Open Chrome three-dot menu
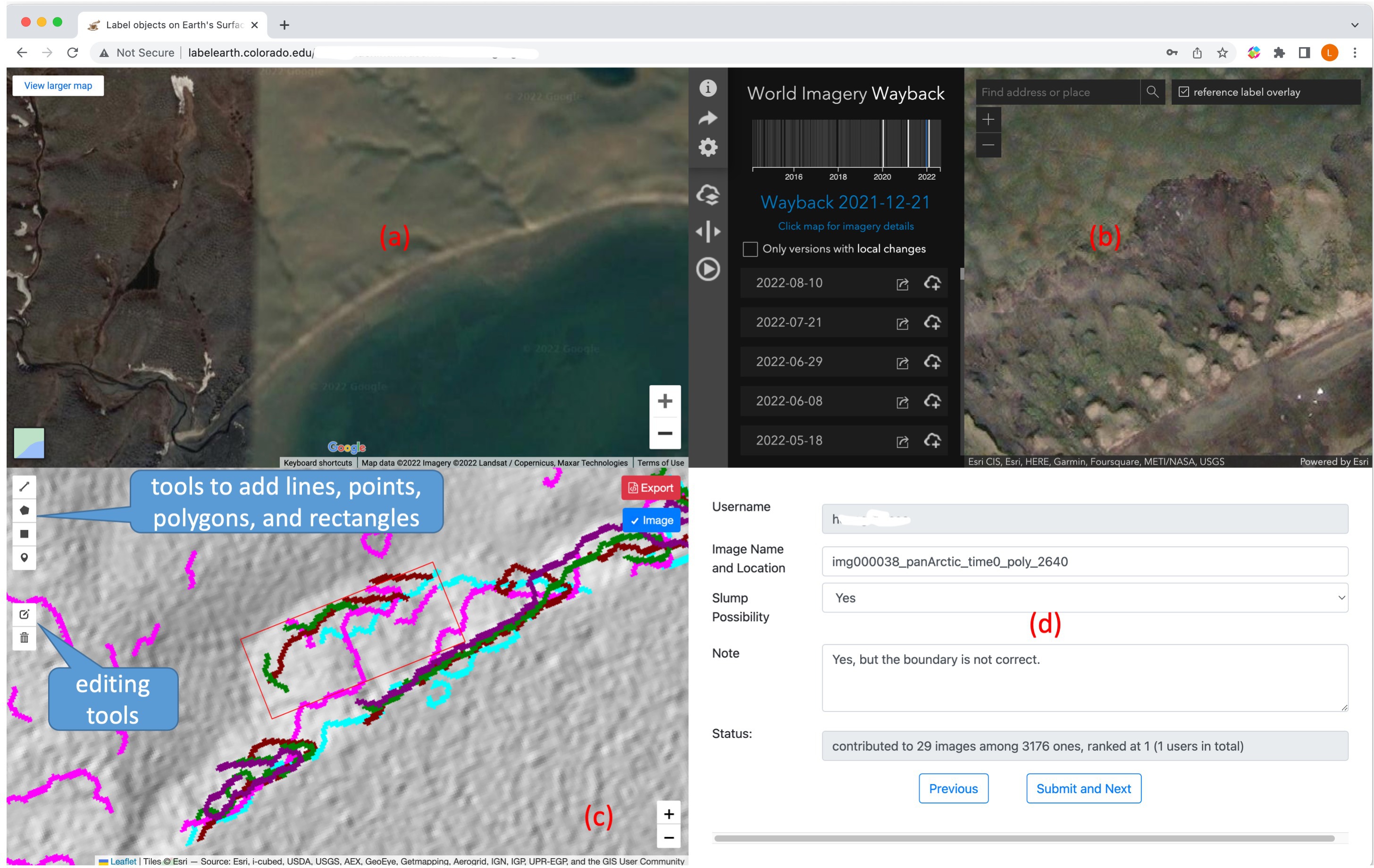The image size is (1374, 868). 1355,53
